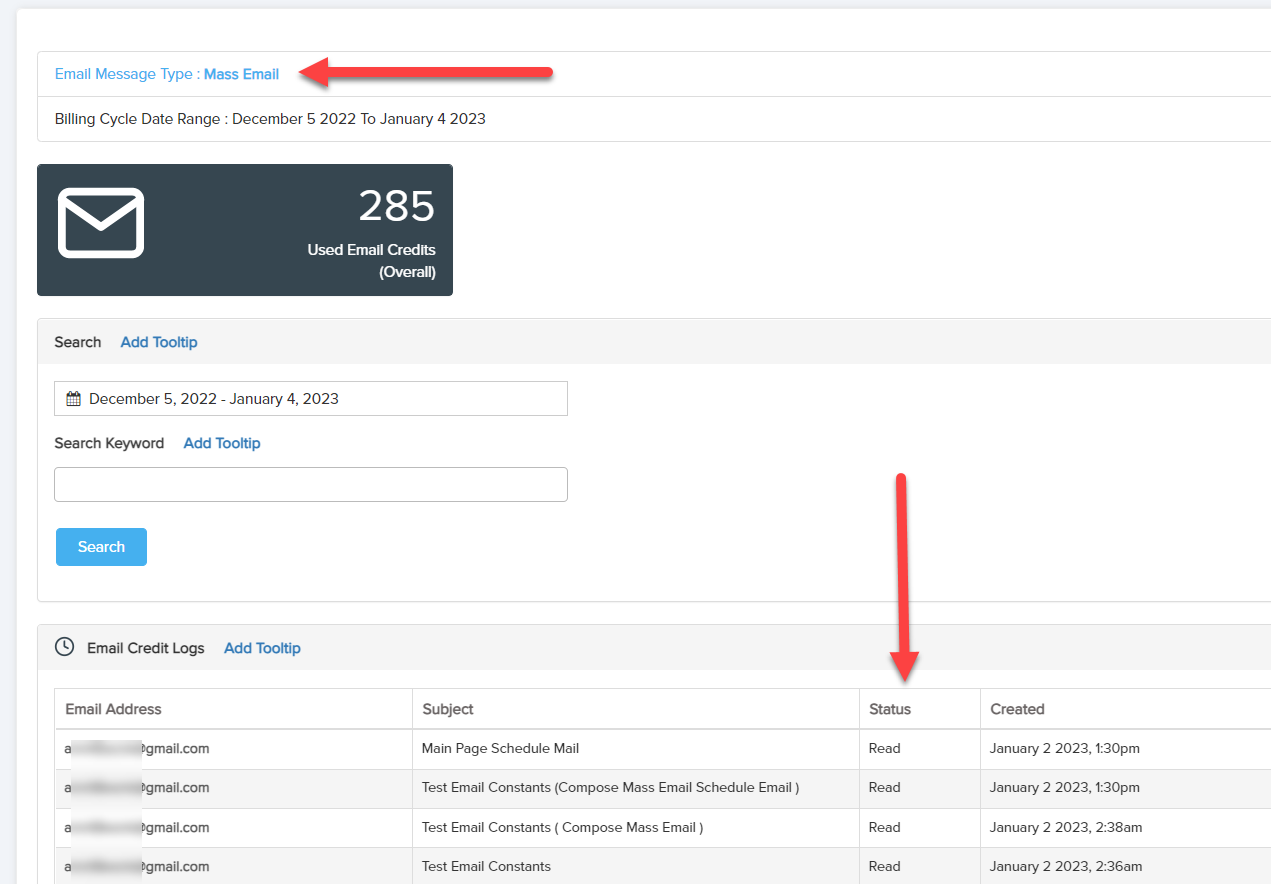Image resolution: width=1271 pixels, height=884 pixels.
Task: Click the calendar icon in the date field
Action: [x=73, y=398]
